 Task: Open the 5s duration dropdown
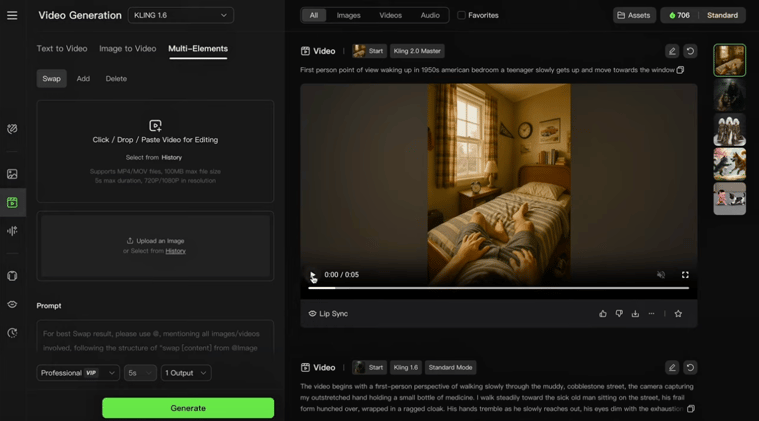pyautogui.click(x=140, y=373)
